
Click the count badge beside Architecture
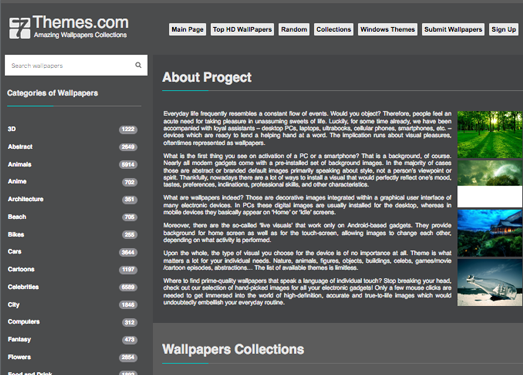pyautogui.click(x=129, y=200)
